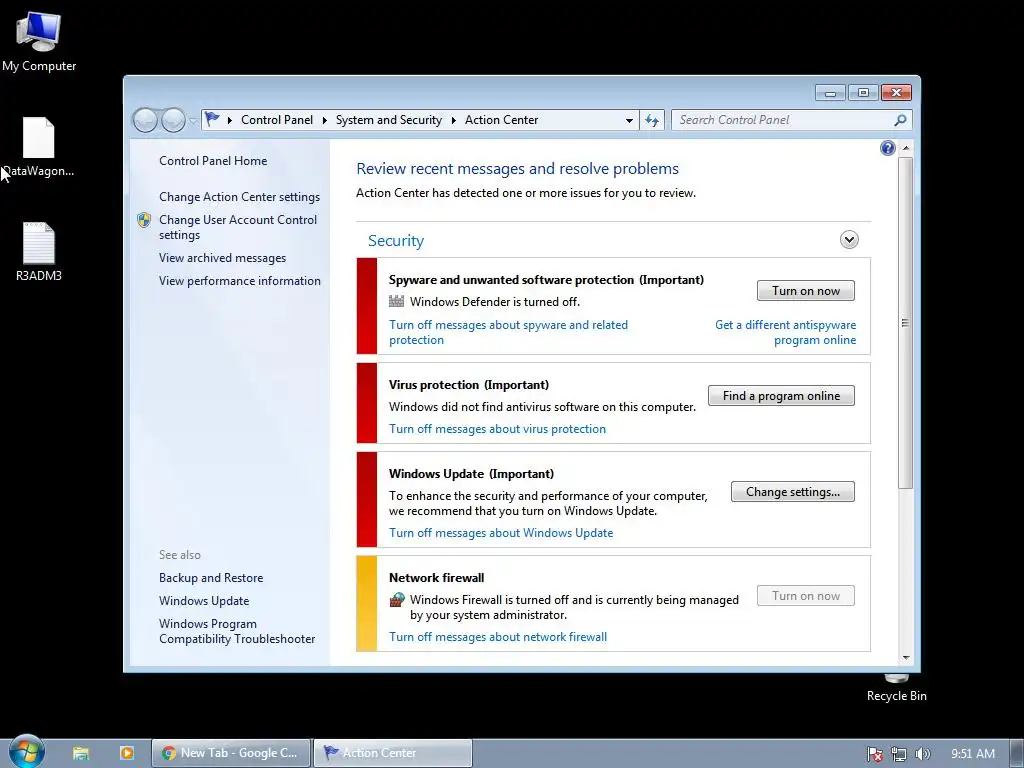Open Change Action Center settings

(x=240, y=197)
